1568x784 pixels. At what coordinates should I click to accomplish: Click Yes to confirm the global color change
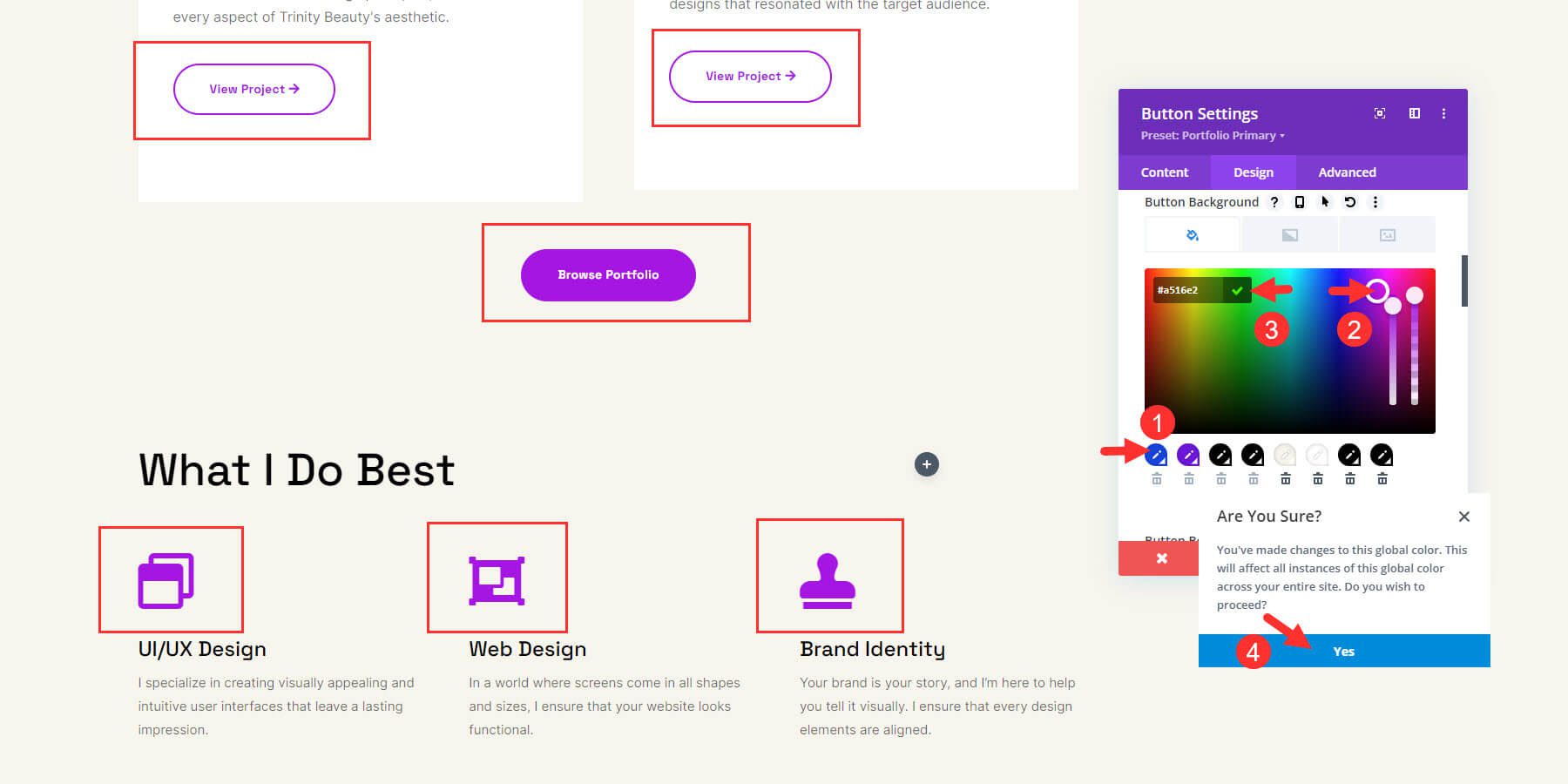[1344, 651]
